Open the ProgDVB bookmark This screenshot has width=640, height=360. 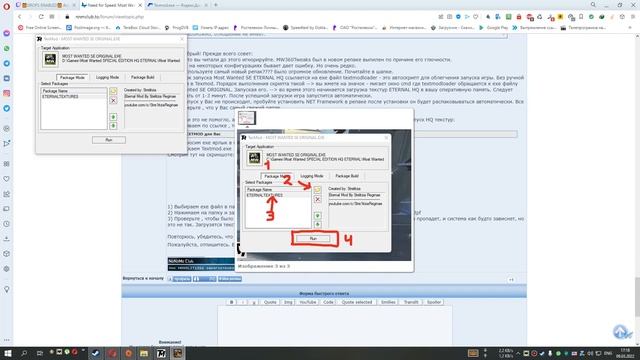(176, 28)
